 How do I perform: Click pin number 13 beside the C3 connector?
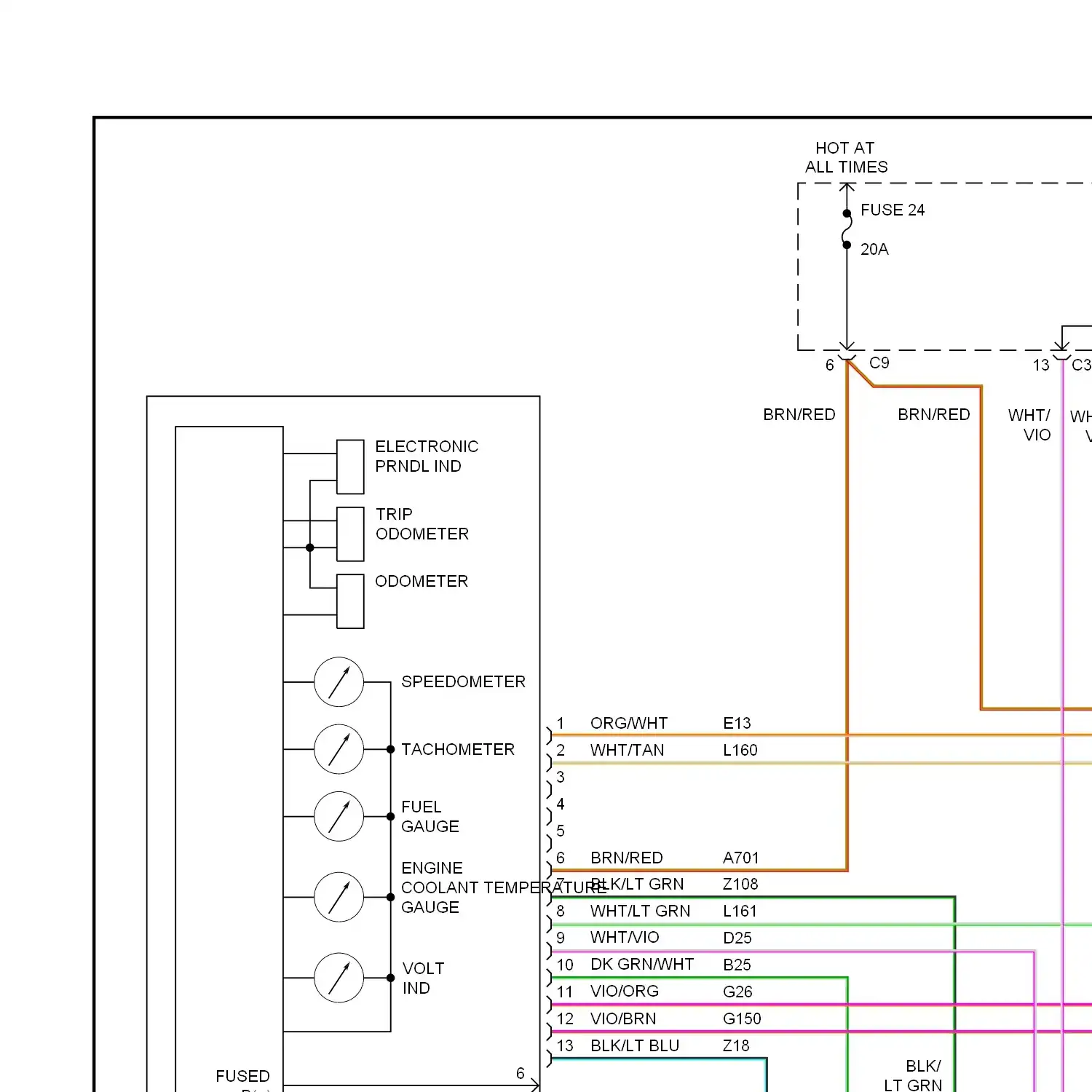click(x=1041, y=365)
